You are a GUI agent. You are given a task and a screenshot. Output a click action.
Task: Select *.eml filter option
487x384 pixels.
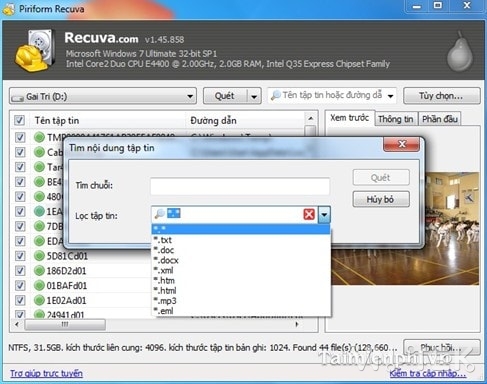tap(241, 311)
